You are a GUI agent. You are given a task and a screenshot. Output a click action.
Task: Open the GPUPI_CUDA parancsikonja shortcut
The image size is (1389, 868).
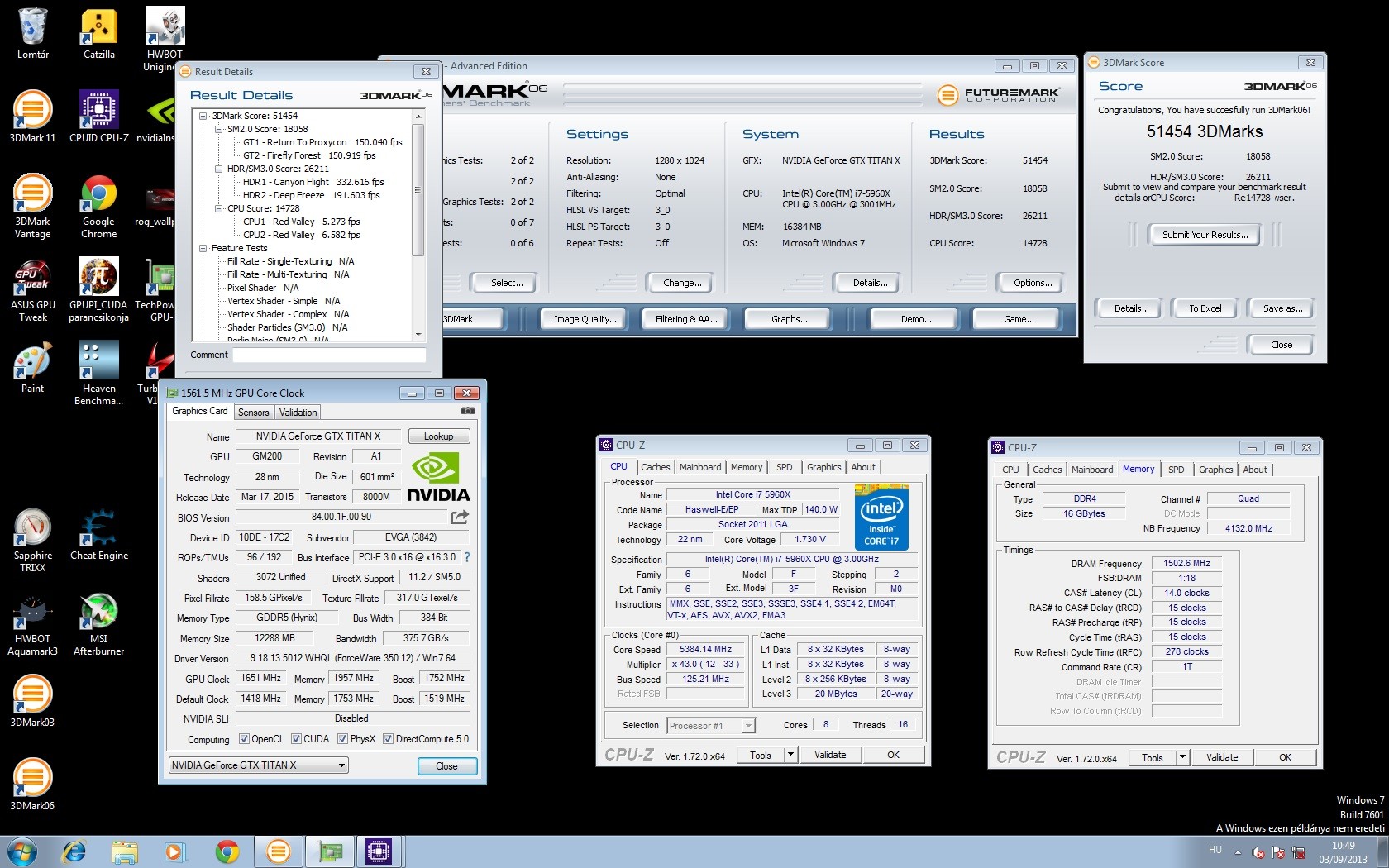(99, 290)
